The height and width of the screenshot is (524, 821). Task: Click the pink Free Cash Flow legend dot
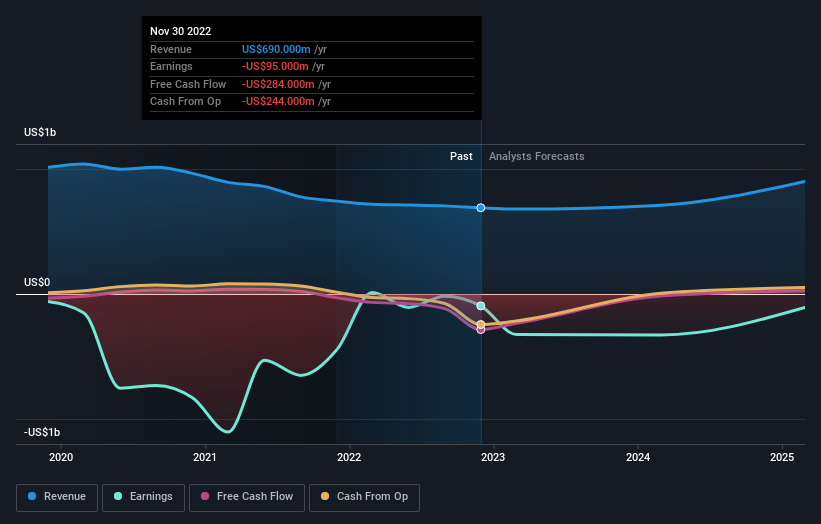click(x=205, y=496)
